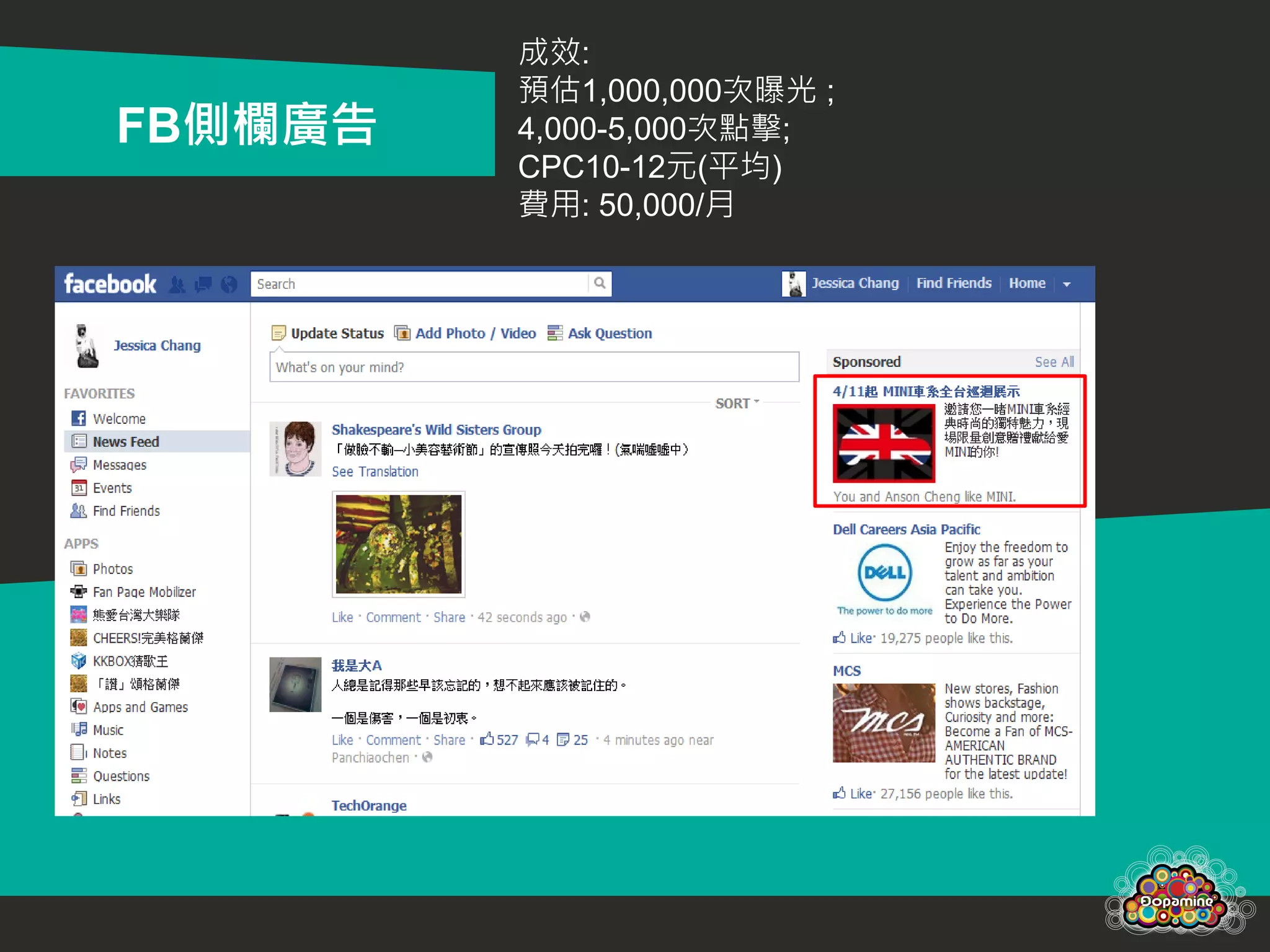Click the search magnifier button
The height and width of the screenshot is (952, 1270).
point(600,283)
